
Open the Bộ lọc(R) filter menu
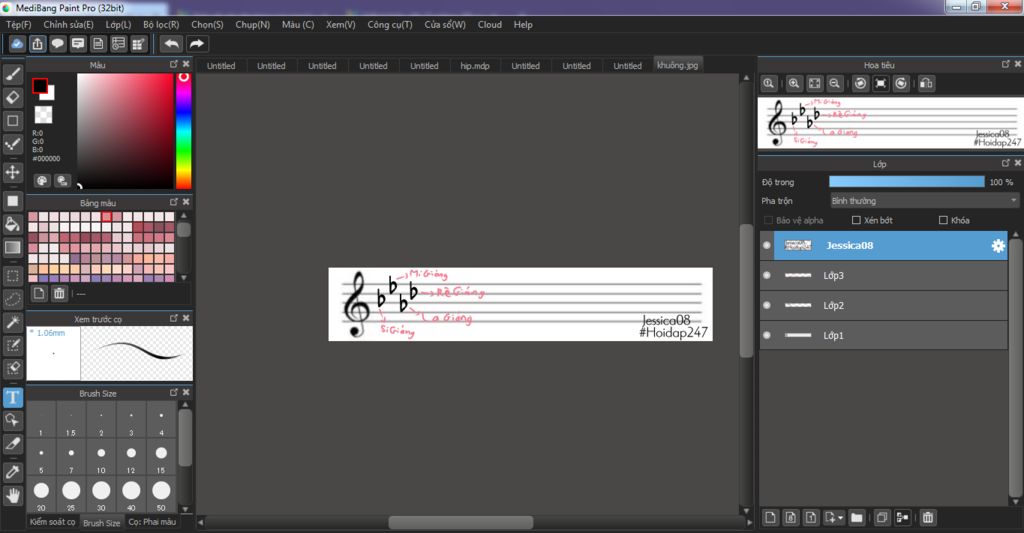[x=161, y=24]
